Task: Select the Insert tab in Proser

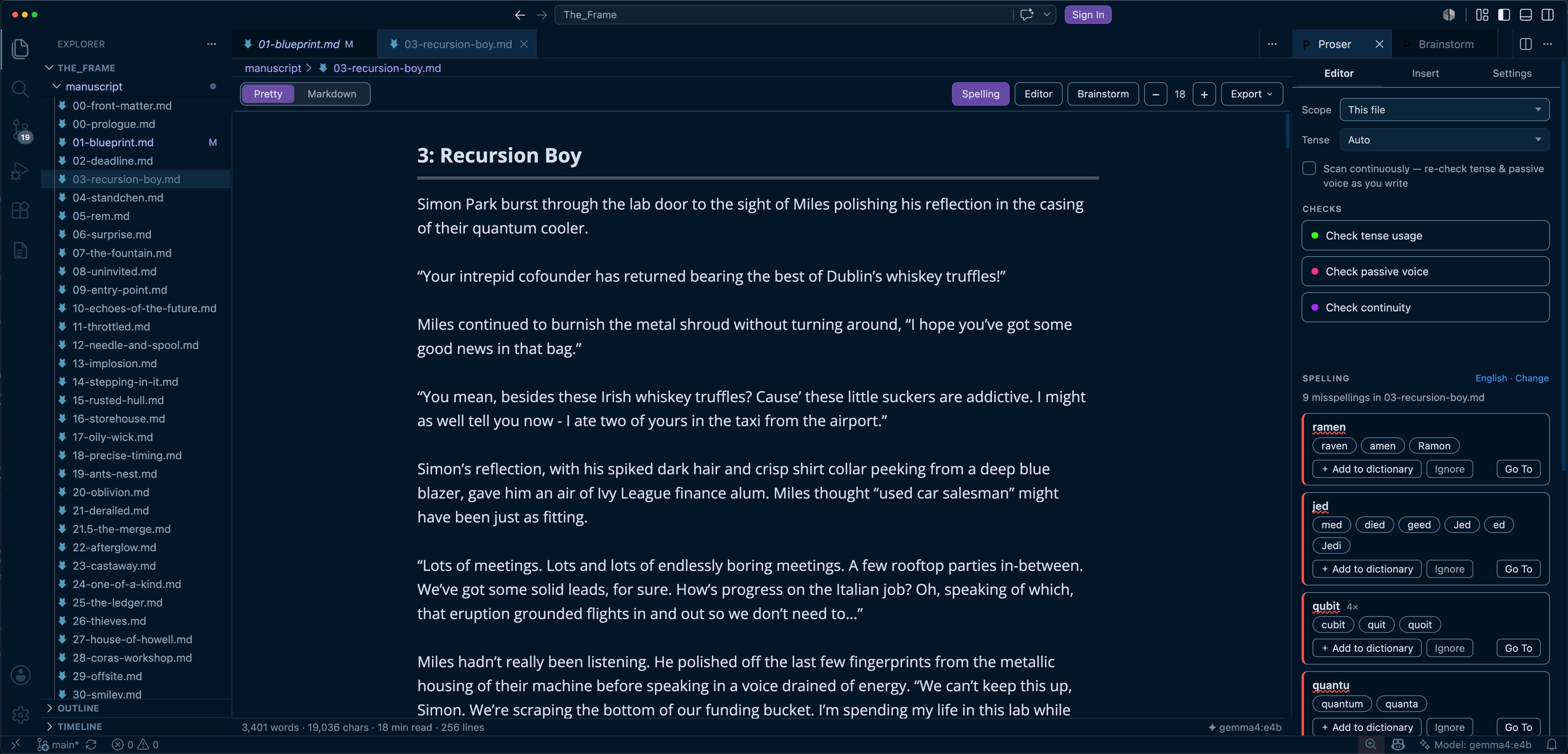Action: (x=1425, y=73)
